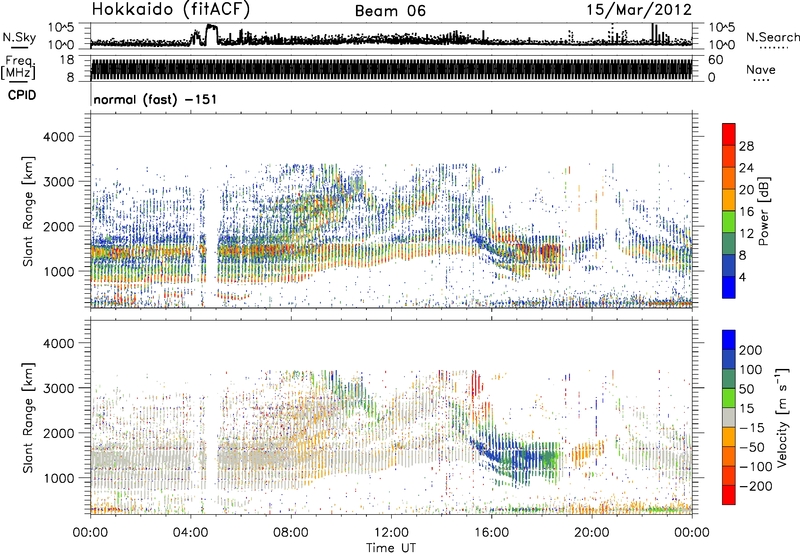Click the 200 label on Velocity colorbar

pos(751,350)
